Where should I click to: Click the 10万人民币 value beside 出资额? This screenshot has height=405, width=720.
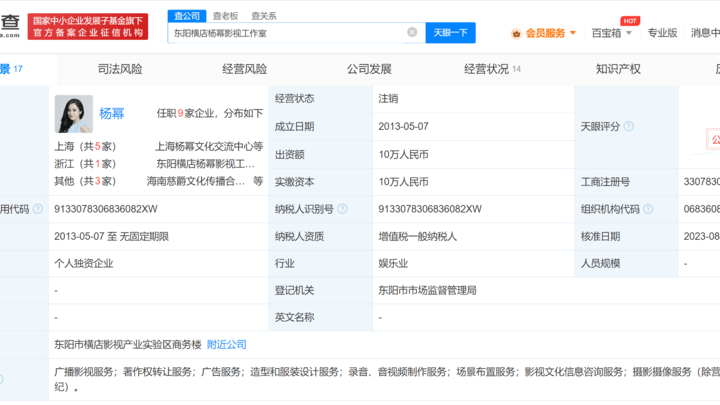click(x=403, y=154)
